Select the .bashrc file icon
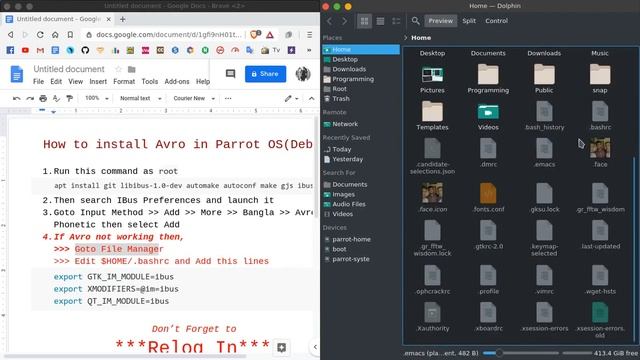This screenshot has height=360, width=640. coord(600,112)
